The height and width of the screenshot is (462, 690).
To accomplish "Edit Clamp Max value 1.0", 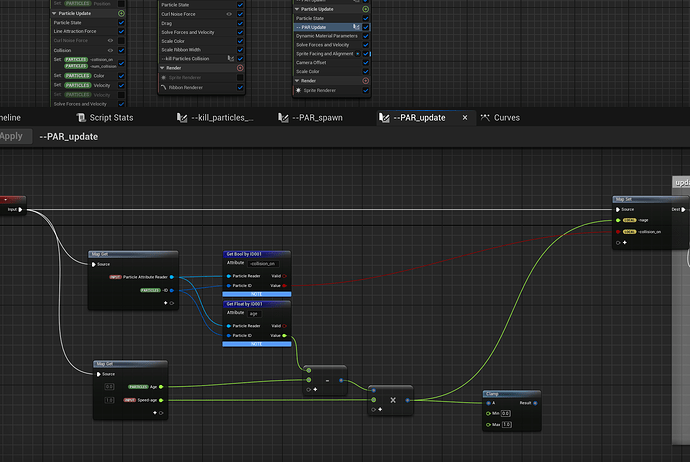I will click(506, 425).
